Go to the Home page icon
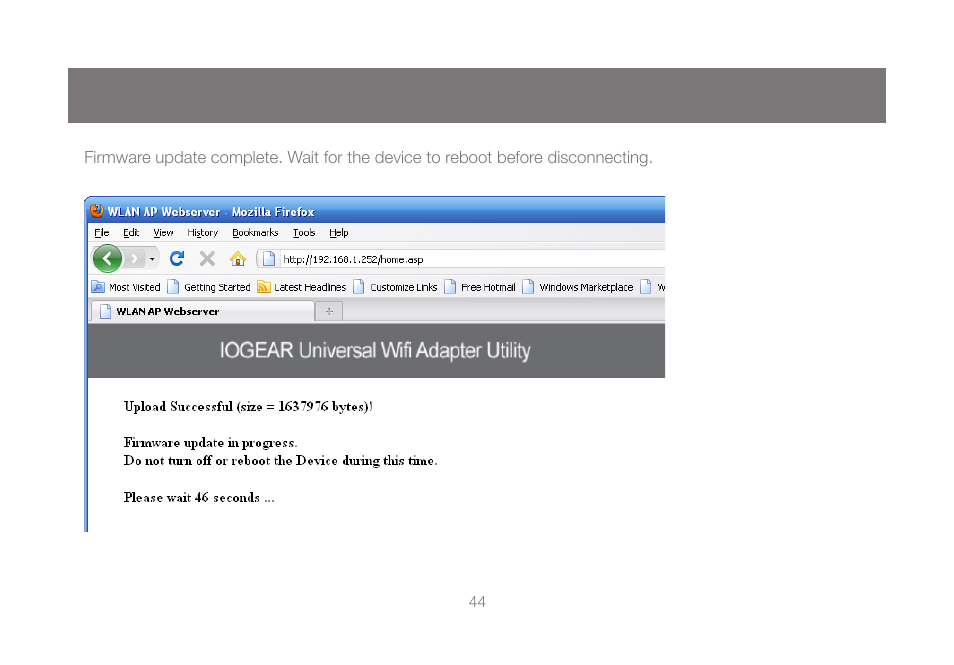 [x=238, y=259]
